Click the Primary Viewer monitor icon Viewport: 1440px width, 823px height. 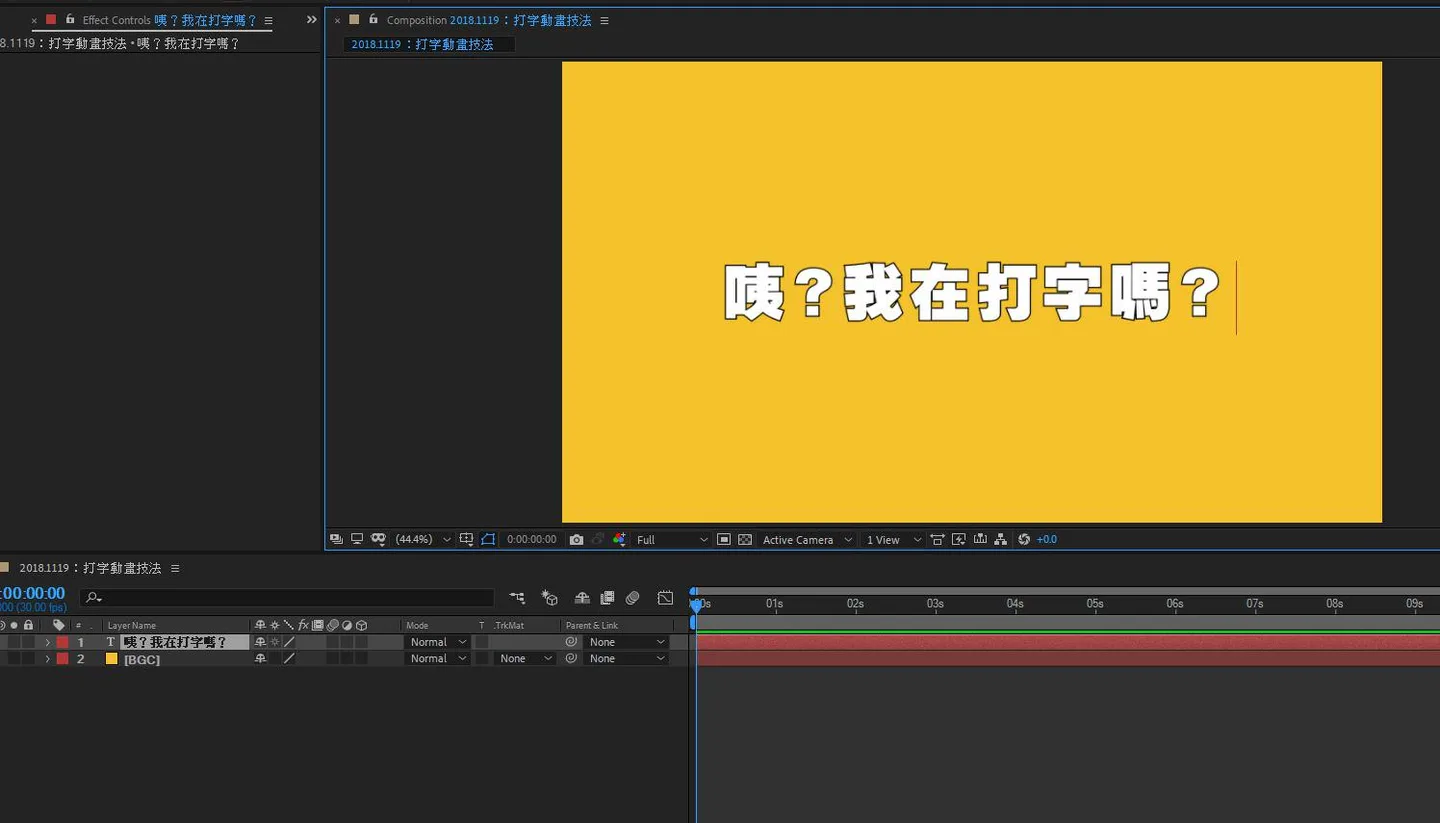[357, 539]
